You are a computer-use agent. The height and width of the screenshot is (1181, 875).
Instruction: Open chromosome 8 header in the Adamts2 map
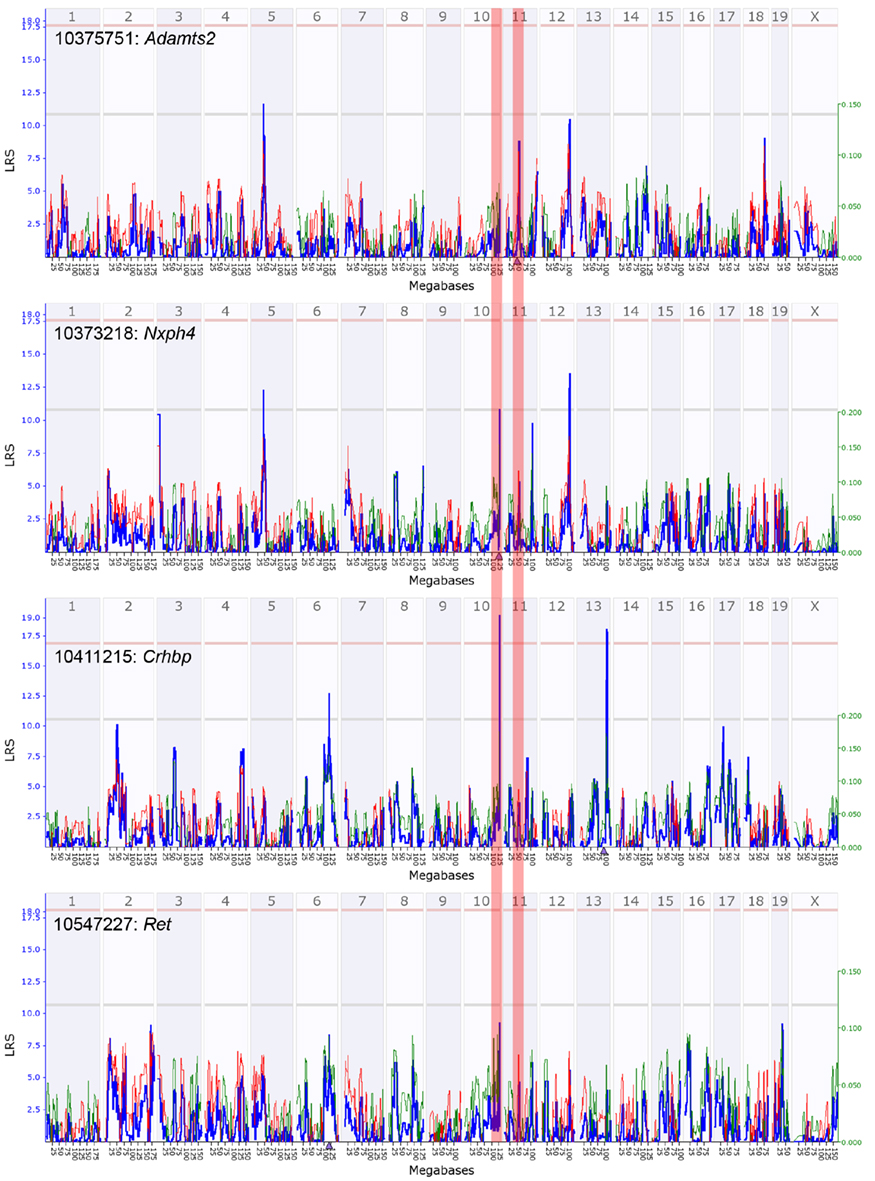click(404, 17)
